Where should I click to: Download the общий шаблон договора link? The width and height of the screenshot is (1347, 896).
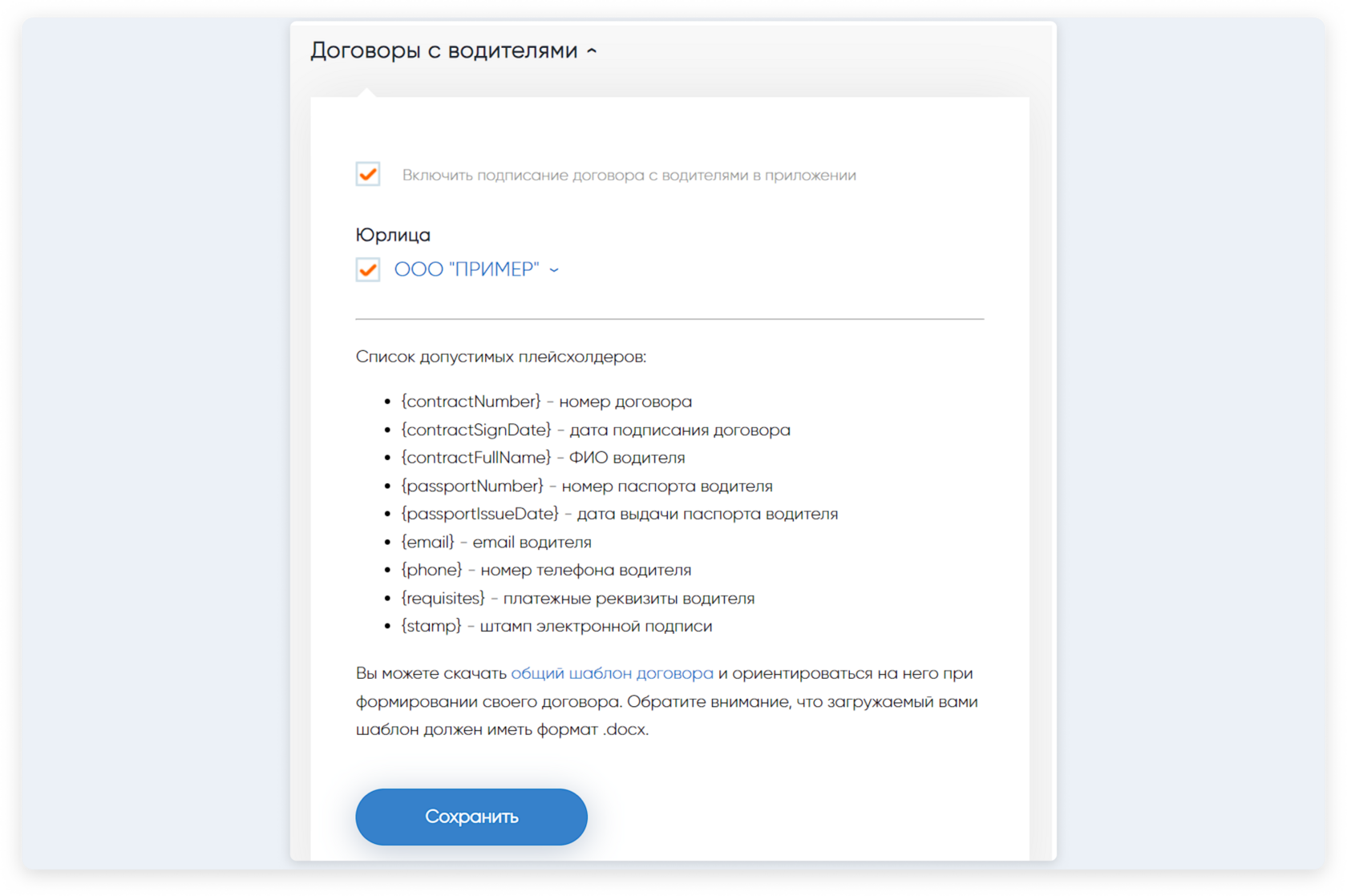coord(612,673)
